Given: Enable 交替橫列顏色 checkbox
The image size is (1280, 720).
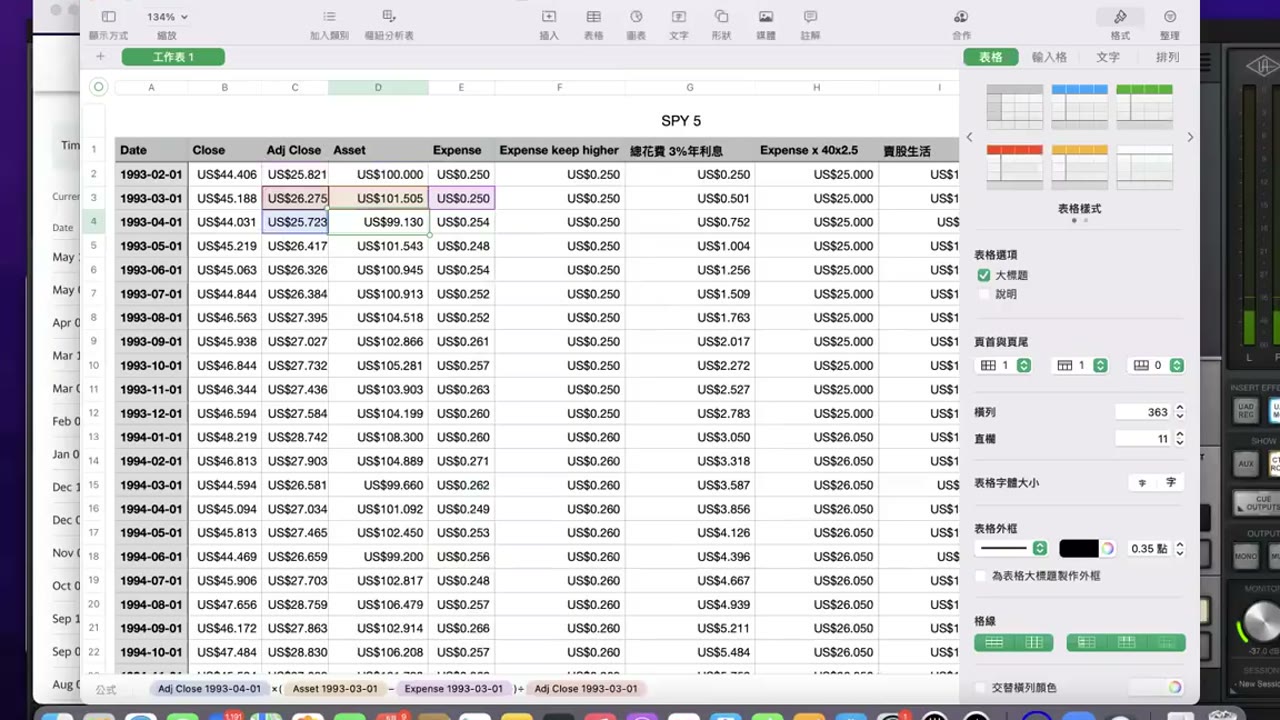Looking at the screenshot, I should 981,688.
